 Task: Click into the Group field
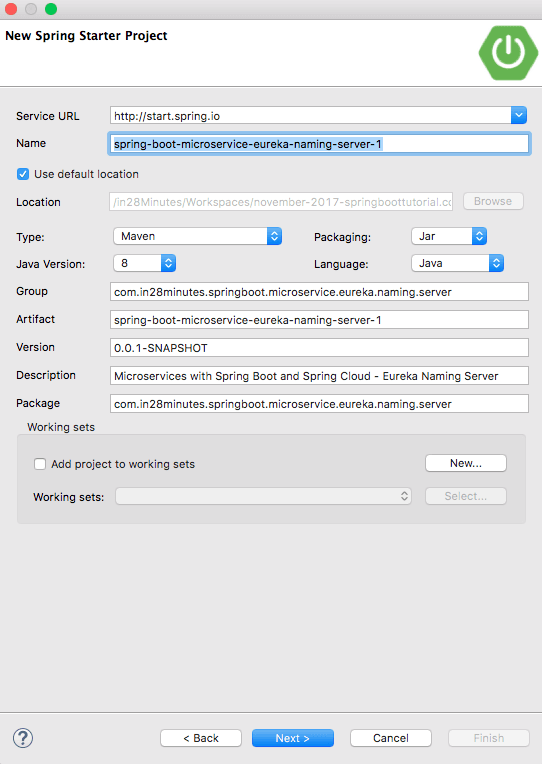coord(319,292)
